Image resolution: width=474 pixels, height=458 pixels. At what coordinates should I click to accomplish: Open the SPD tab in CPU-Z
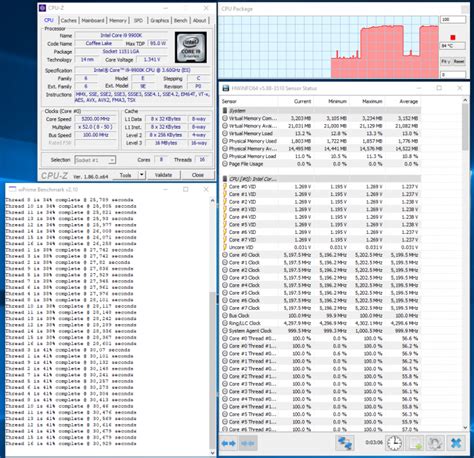138,20
